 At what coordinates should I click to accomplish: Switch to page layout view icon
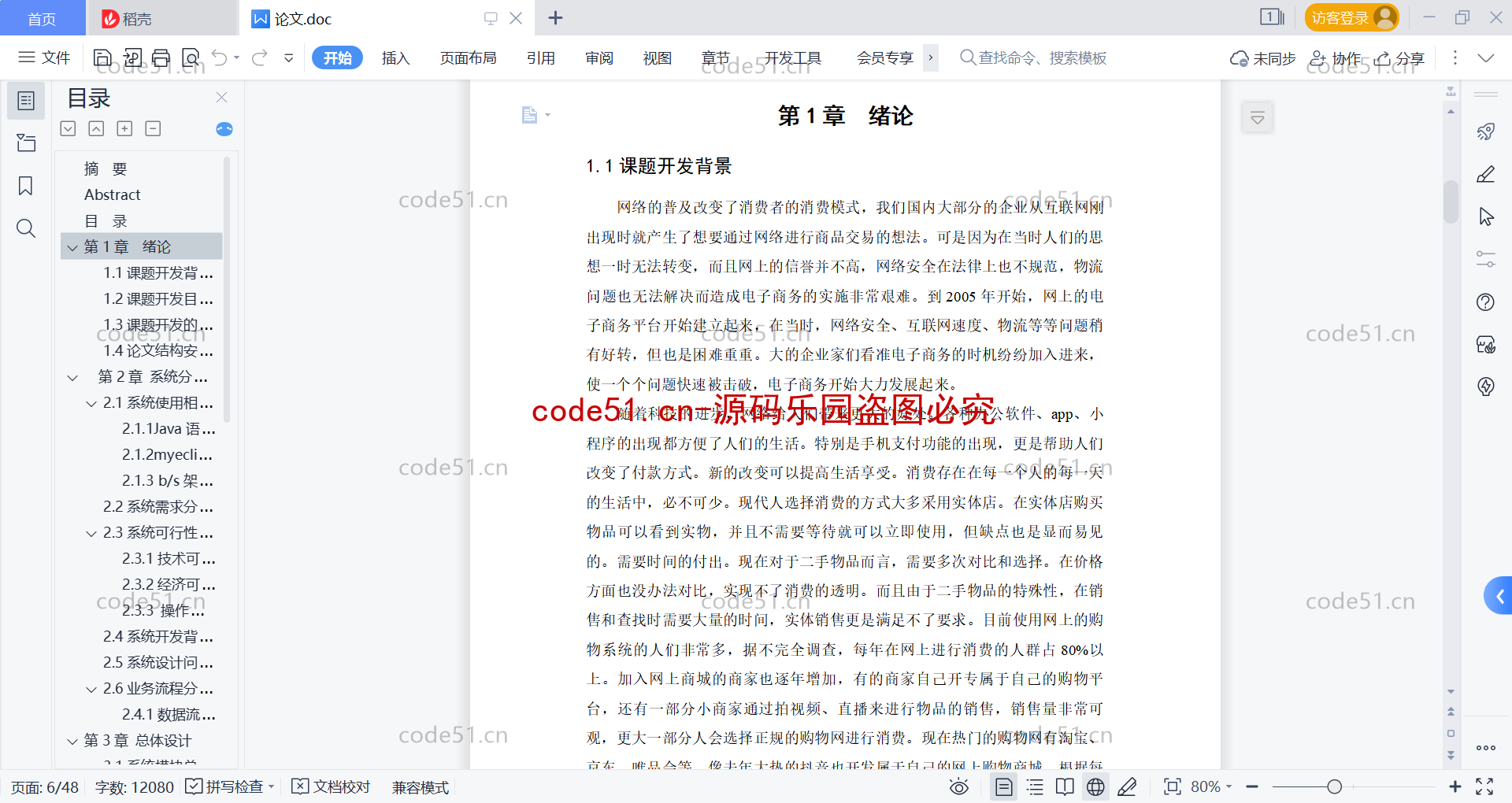(1004, 786)
